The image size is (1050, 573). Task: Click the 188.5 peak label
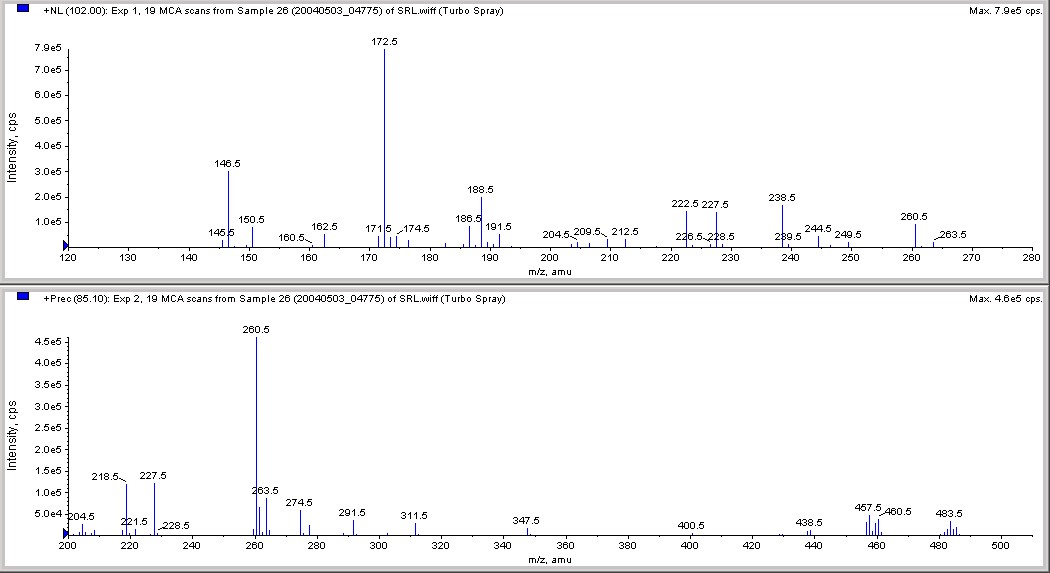click(x=481, y=190)
